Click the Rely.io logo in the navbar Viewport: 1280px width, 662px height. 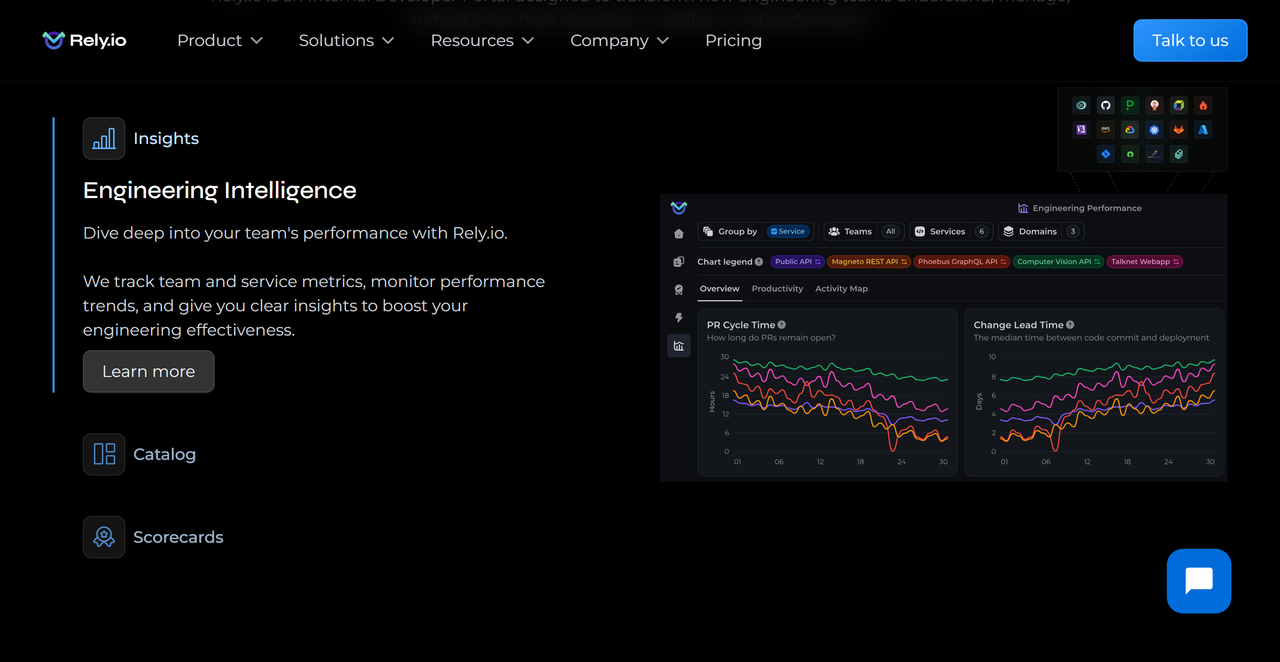tap(84, 40)
